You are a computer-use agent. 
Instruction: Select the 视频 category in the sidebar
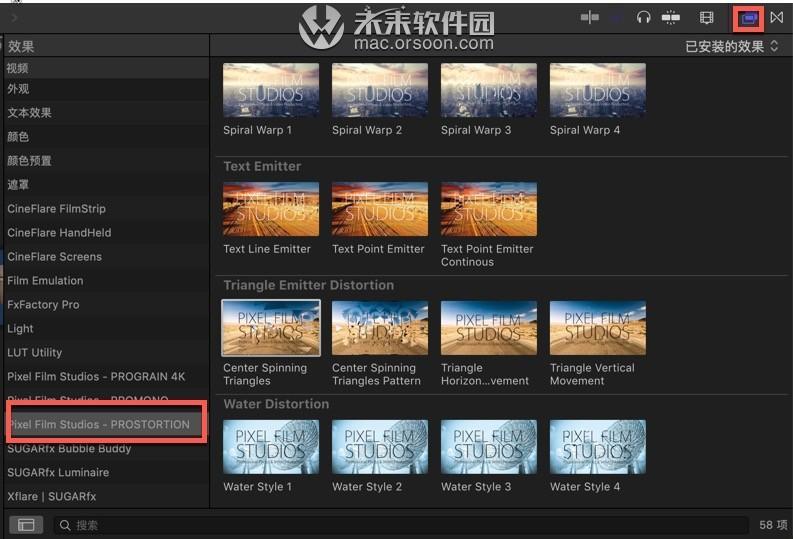pyautogui.click(x=105, y=68)
